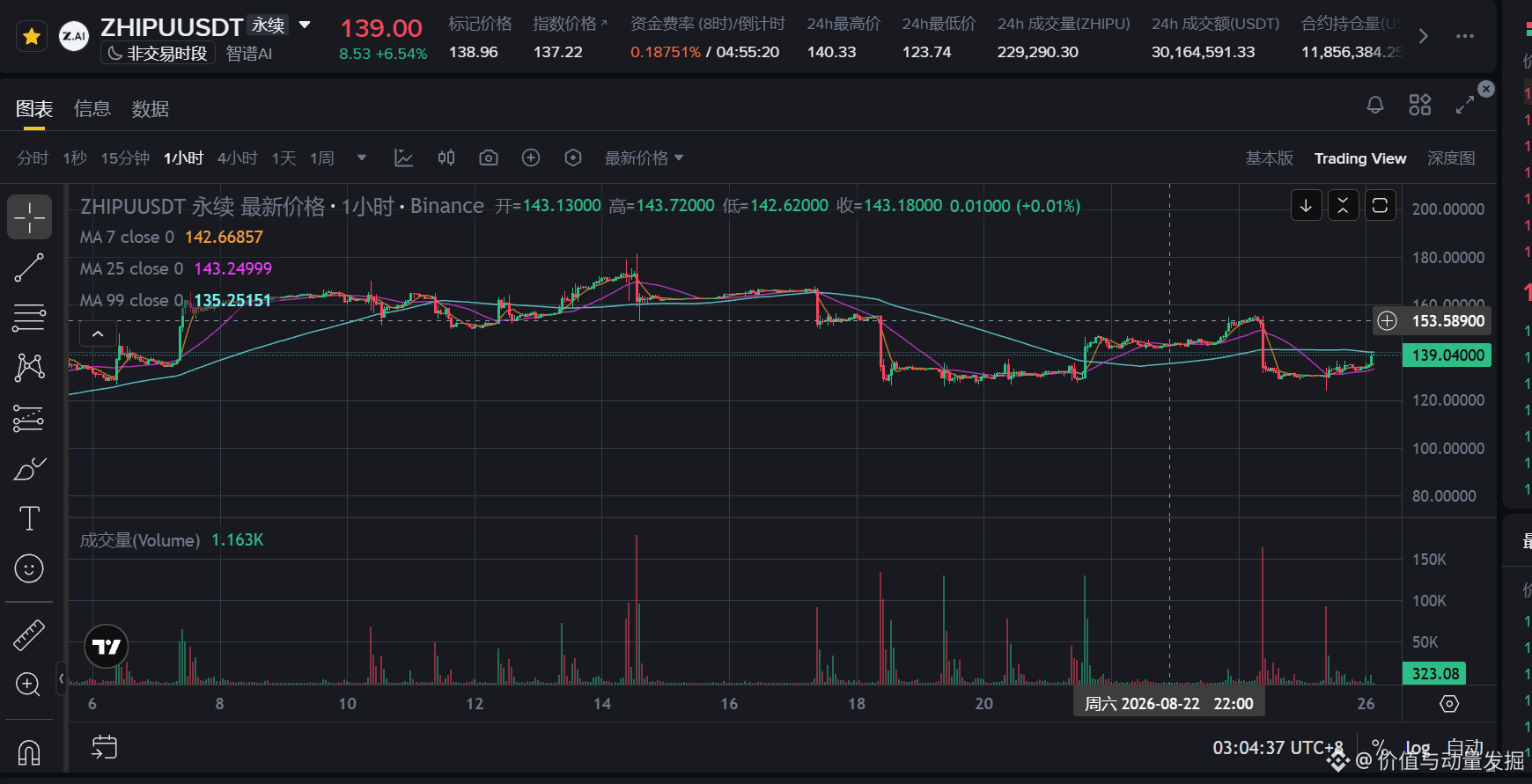Select the 4小时 interval

(238, 158)
